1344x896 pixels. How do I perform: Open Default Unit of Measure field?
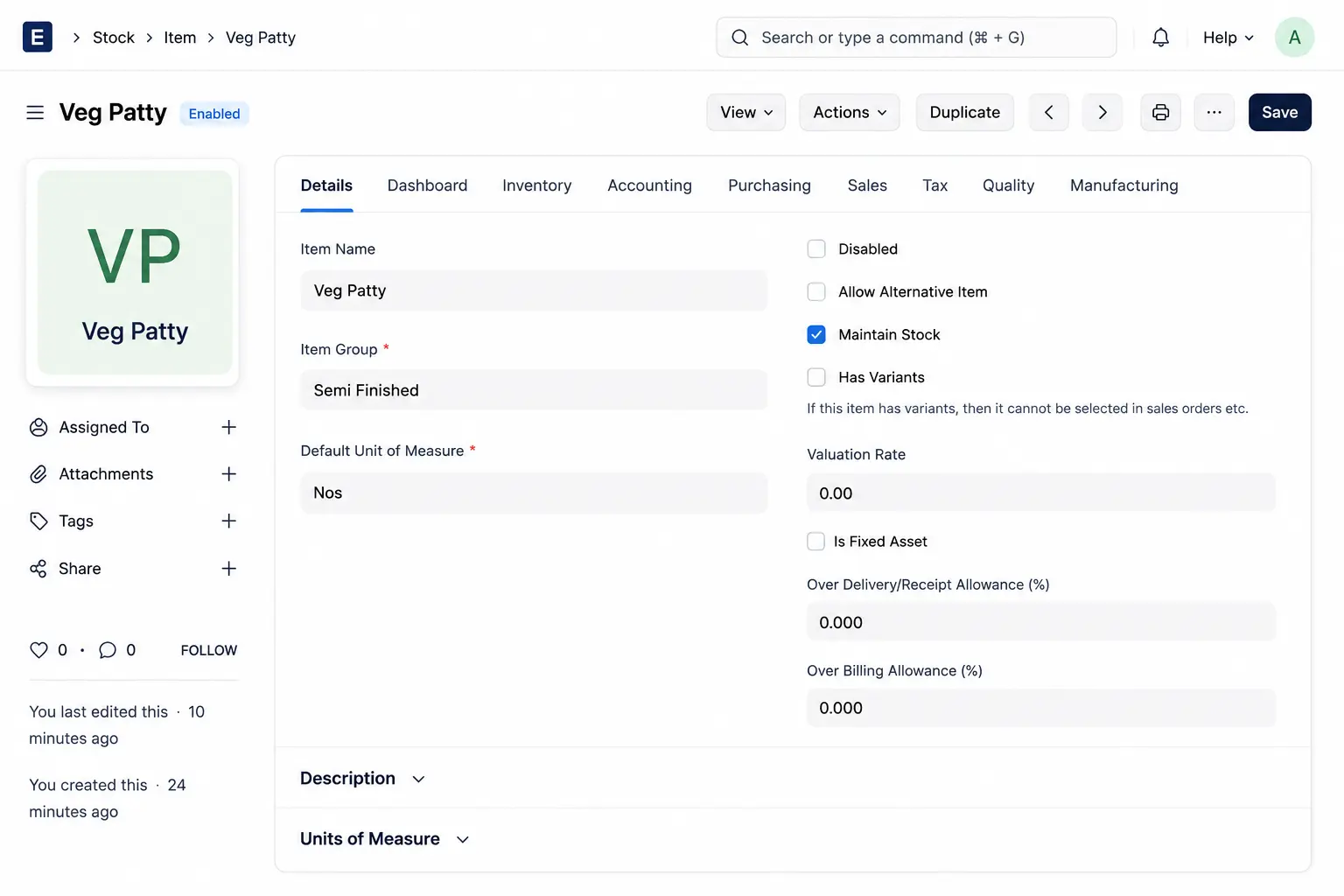[534, 493]
